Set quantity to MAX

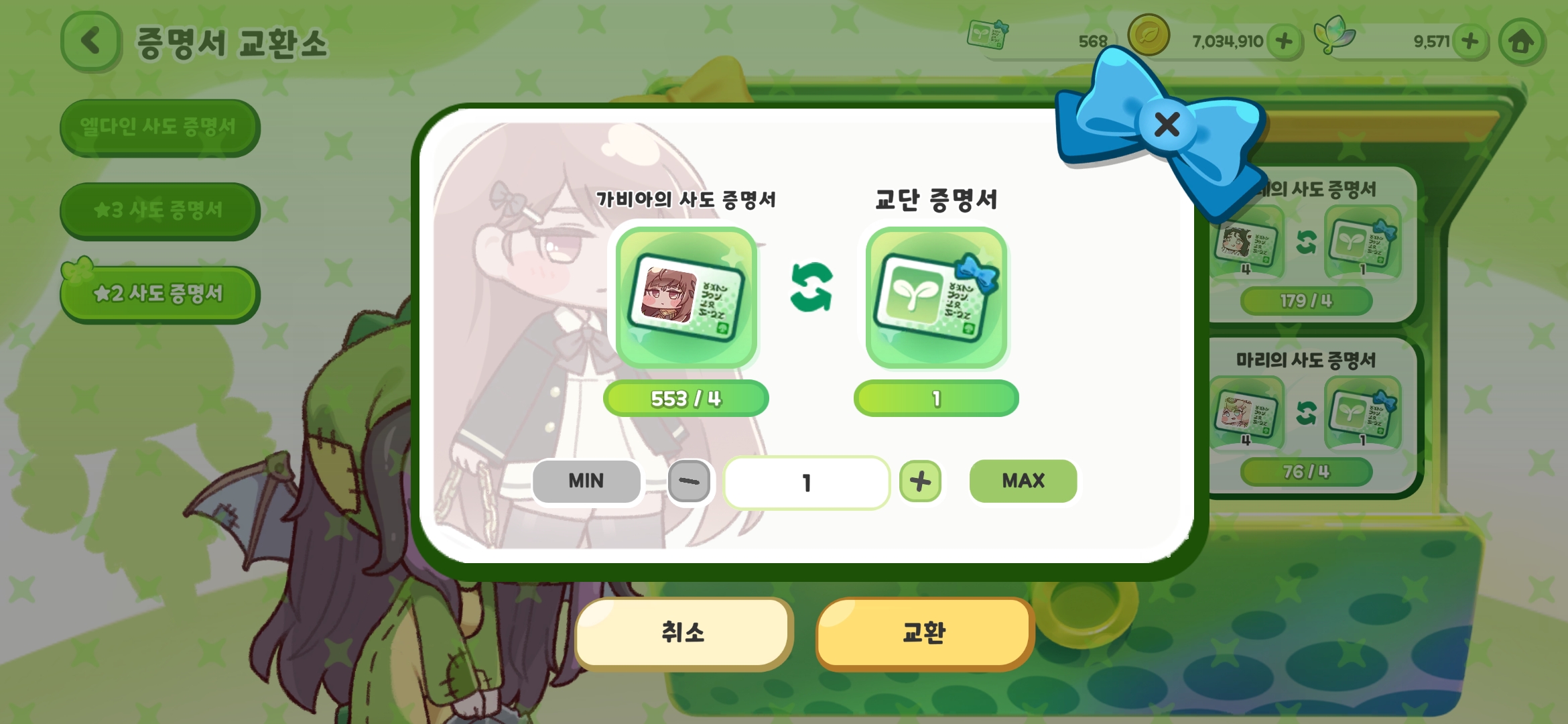pos(1023,481)
